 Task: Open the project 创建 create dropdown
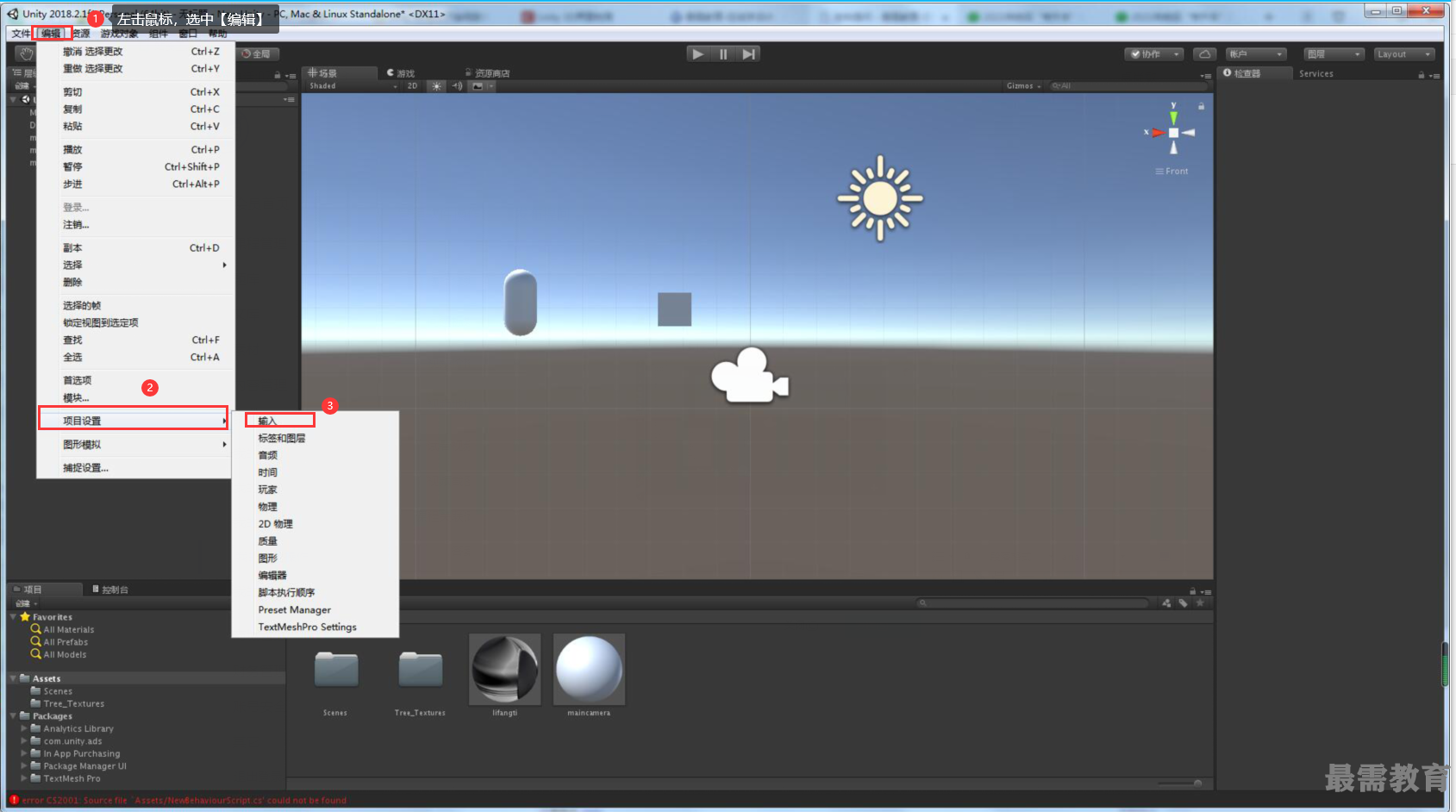pos(26,603)
